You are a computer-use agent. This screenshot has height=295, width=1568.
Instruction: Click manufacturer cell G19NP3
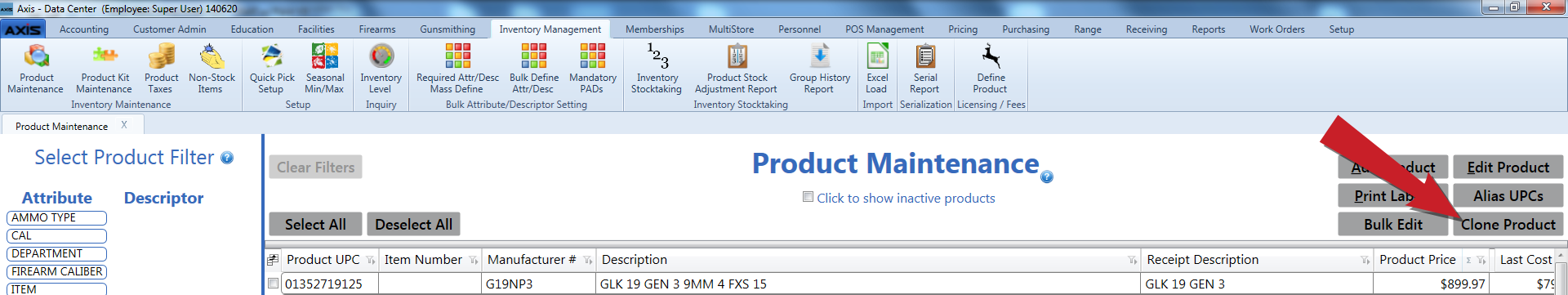pyautogui.click(x=539, y=284)
